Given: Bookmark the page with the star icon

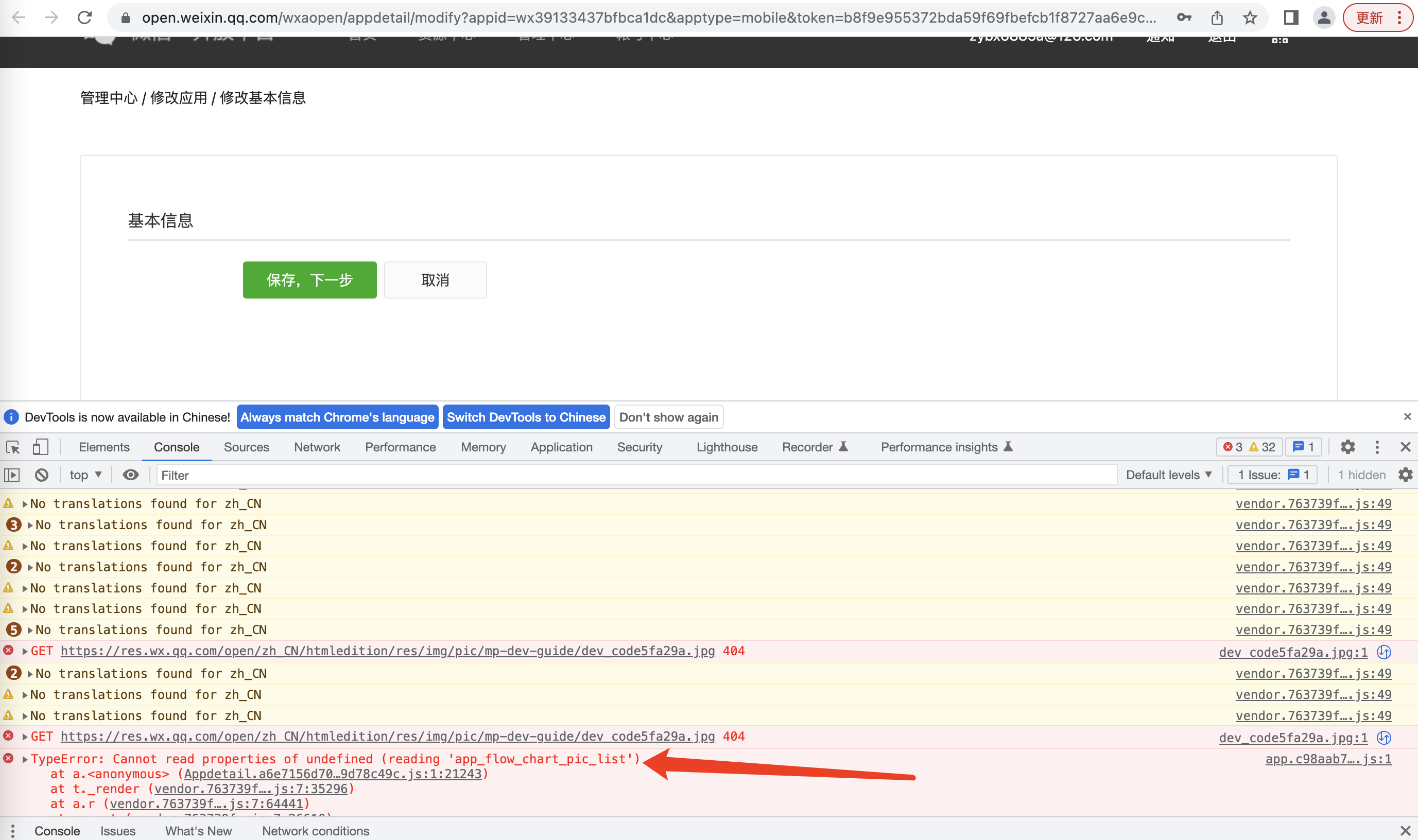Looking at the screenshot, I should (1250, 17).
